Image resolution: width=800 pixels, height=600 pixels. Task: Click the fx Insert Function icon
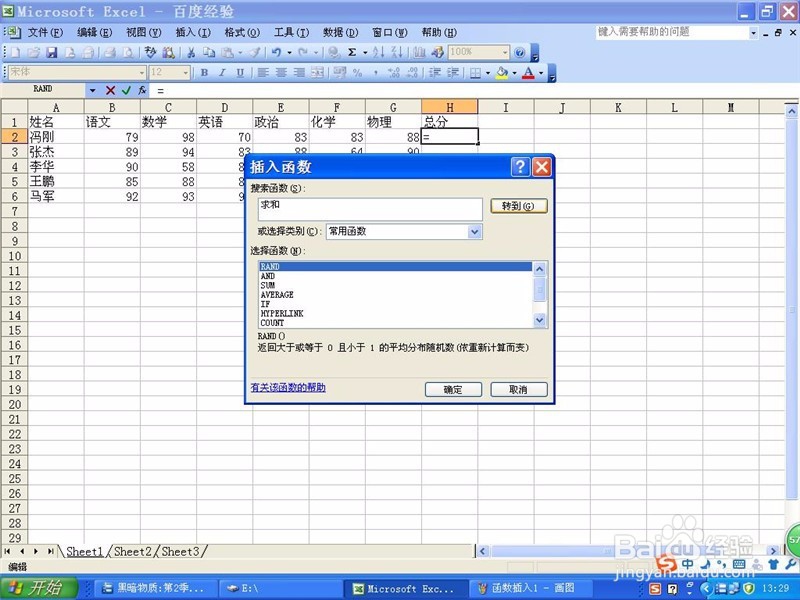point(142,90)
